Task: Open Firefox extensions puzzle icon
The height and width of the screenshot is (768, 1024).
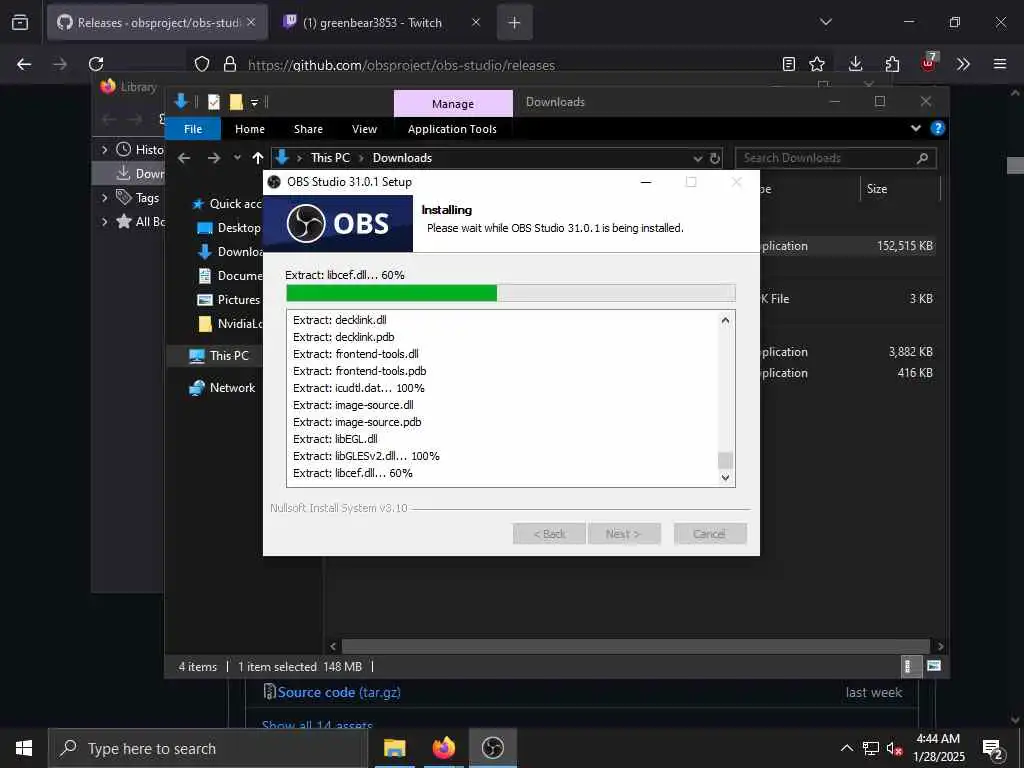Action: pos(892,64)
